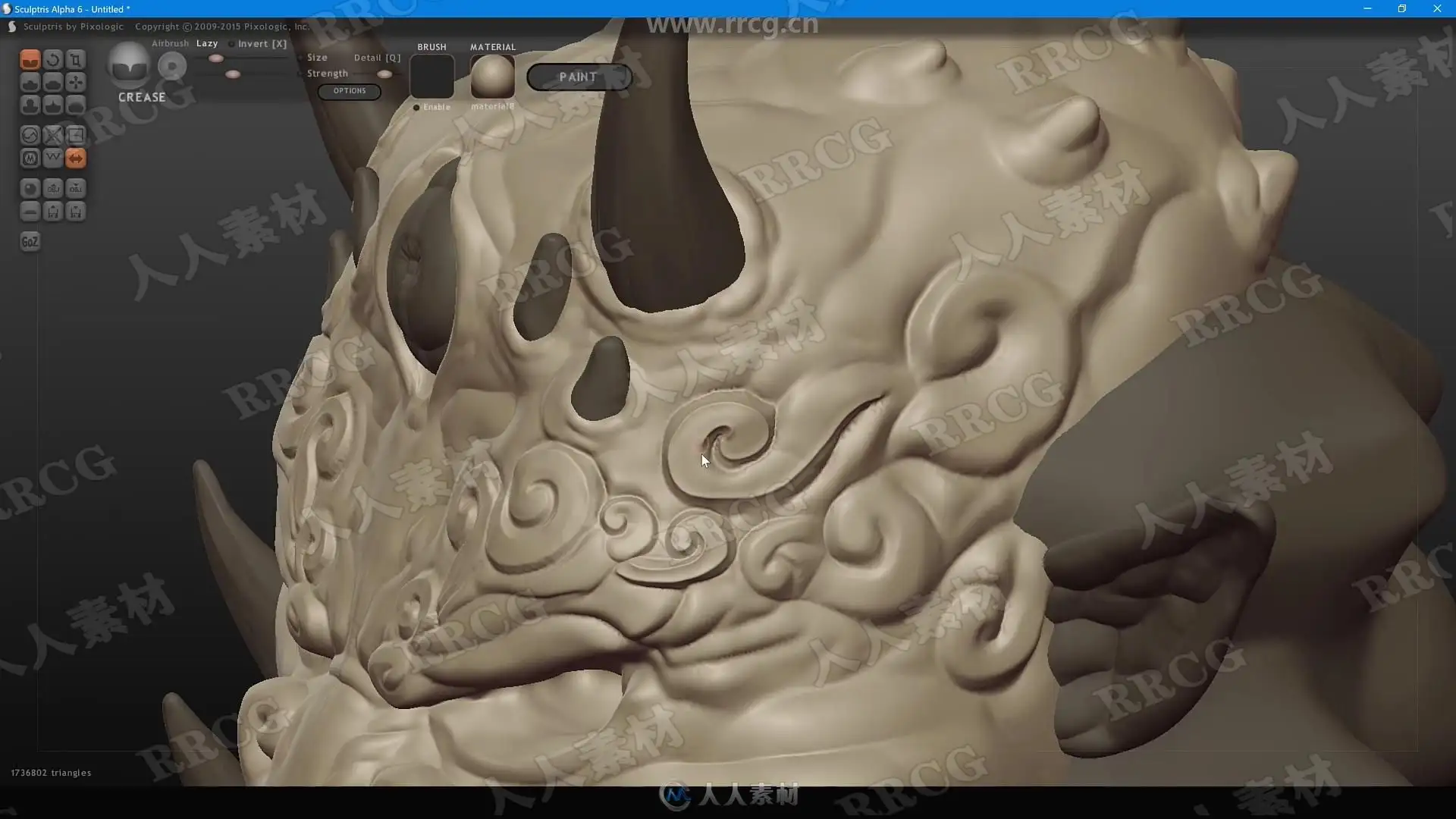
Task: Click the 'material8' label
Action: pyautogui.click(x=493, y=107)
